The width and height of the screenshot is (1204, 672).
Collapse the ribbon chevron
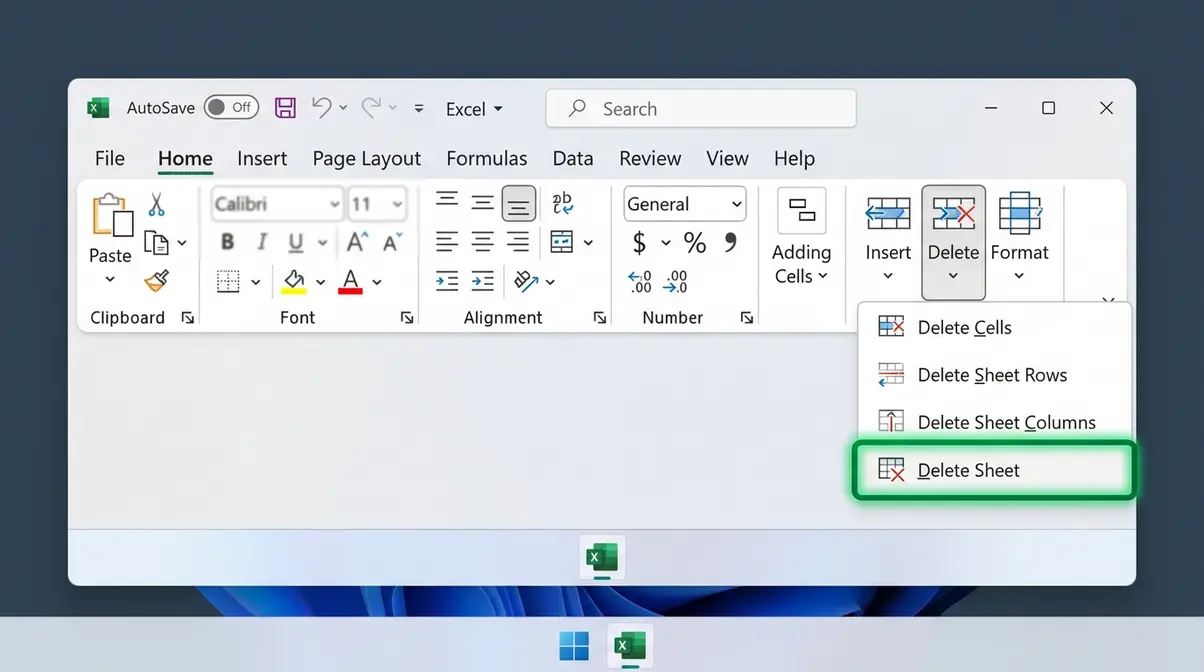coord(1107,300)
